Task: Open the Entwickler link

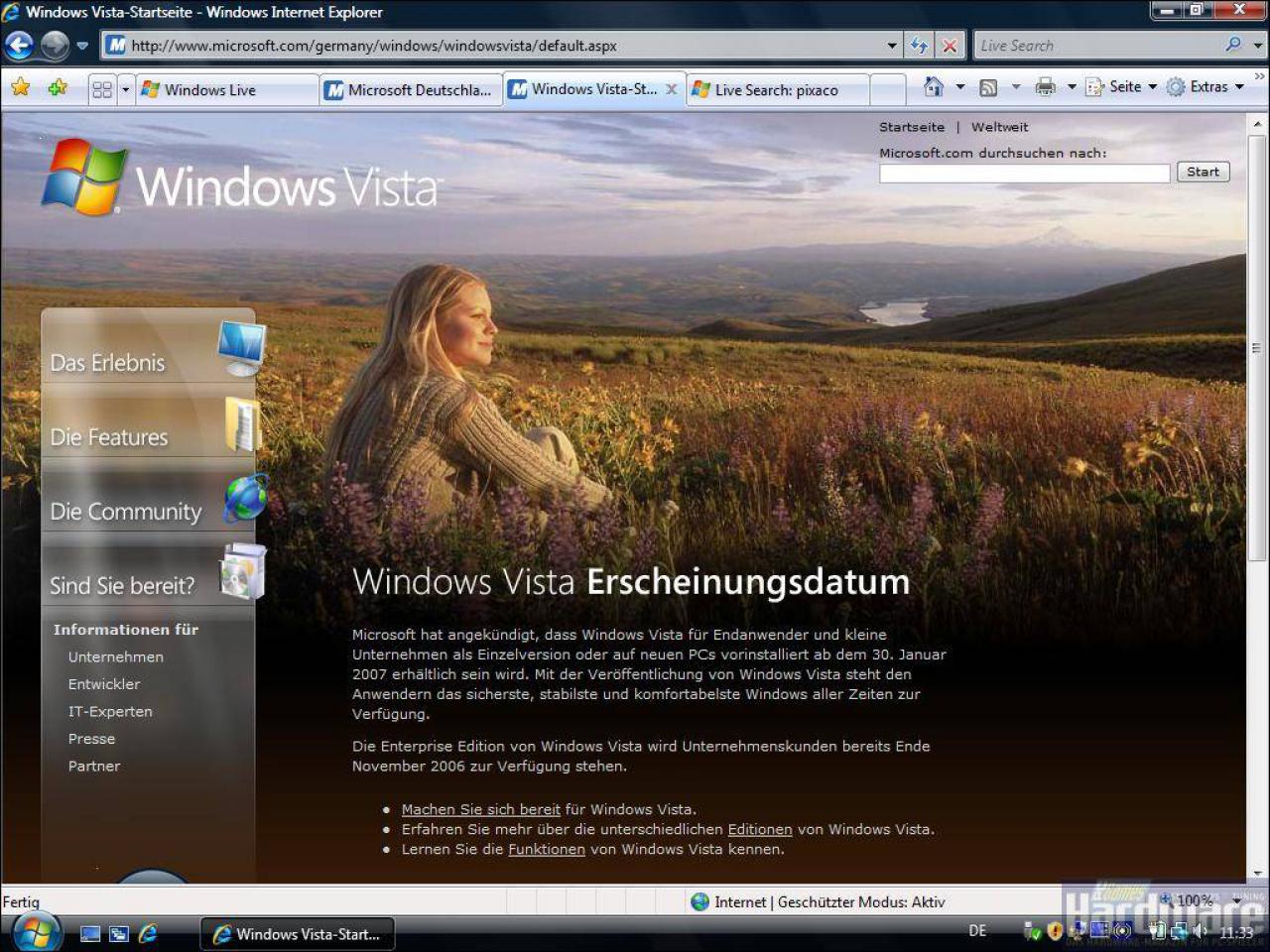Action: coord(104,684)
